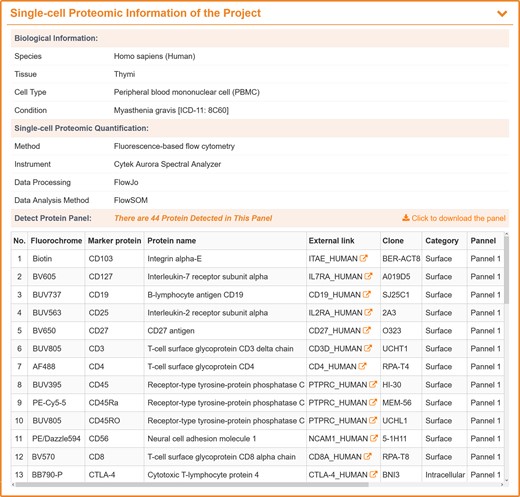Open external link icon beside CTLA-4_HUMAN

[x=373, y=474]
